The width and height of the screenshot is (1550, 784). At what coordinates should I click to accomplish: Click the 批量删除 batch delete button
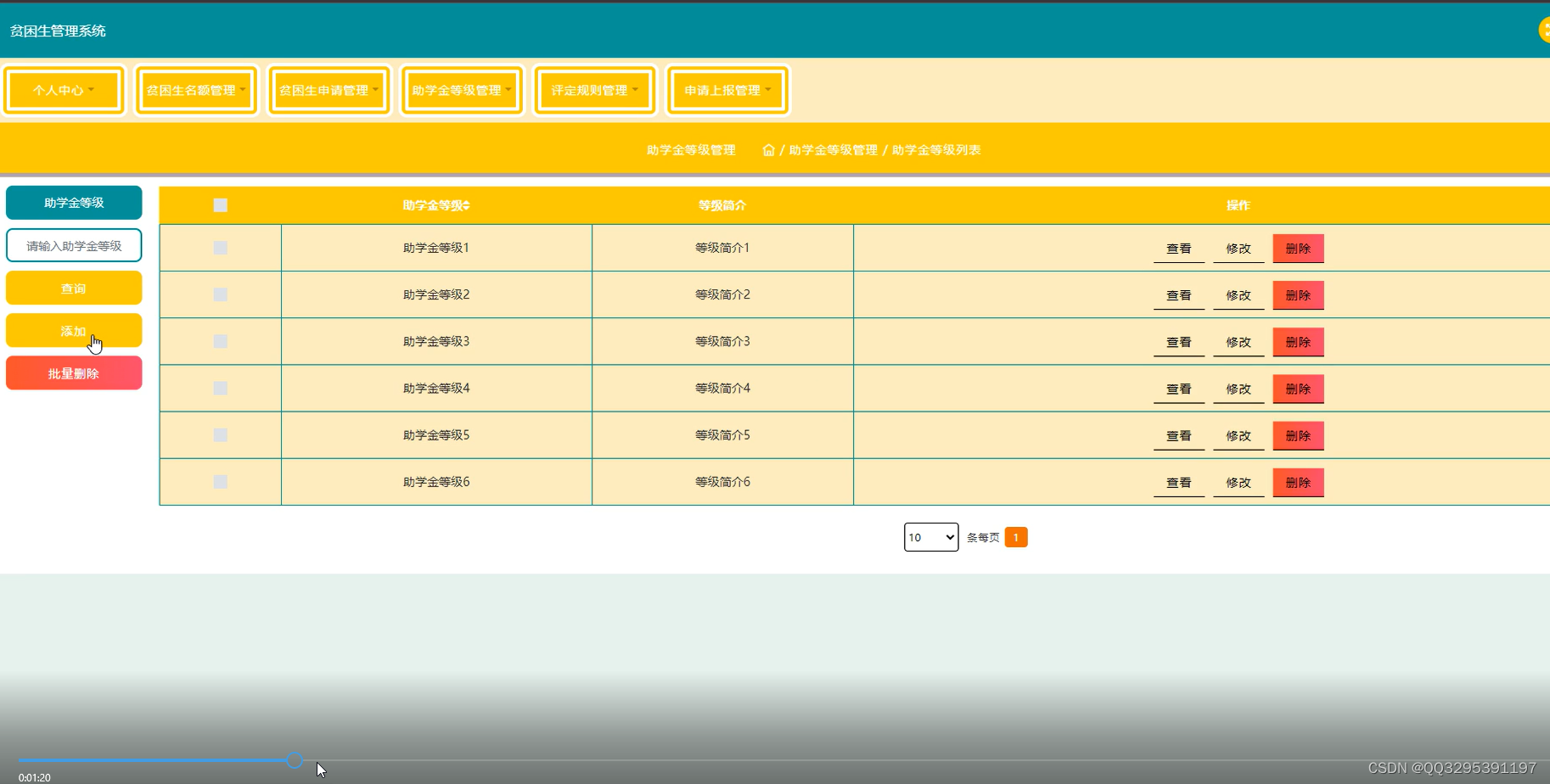pos(74,373)
